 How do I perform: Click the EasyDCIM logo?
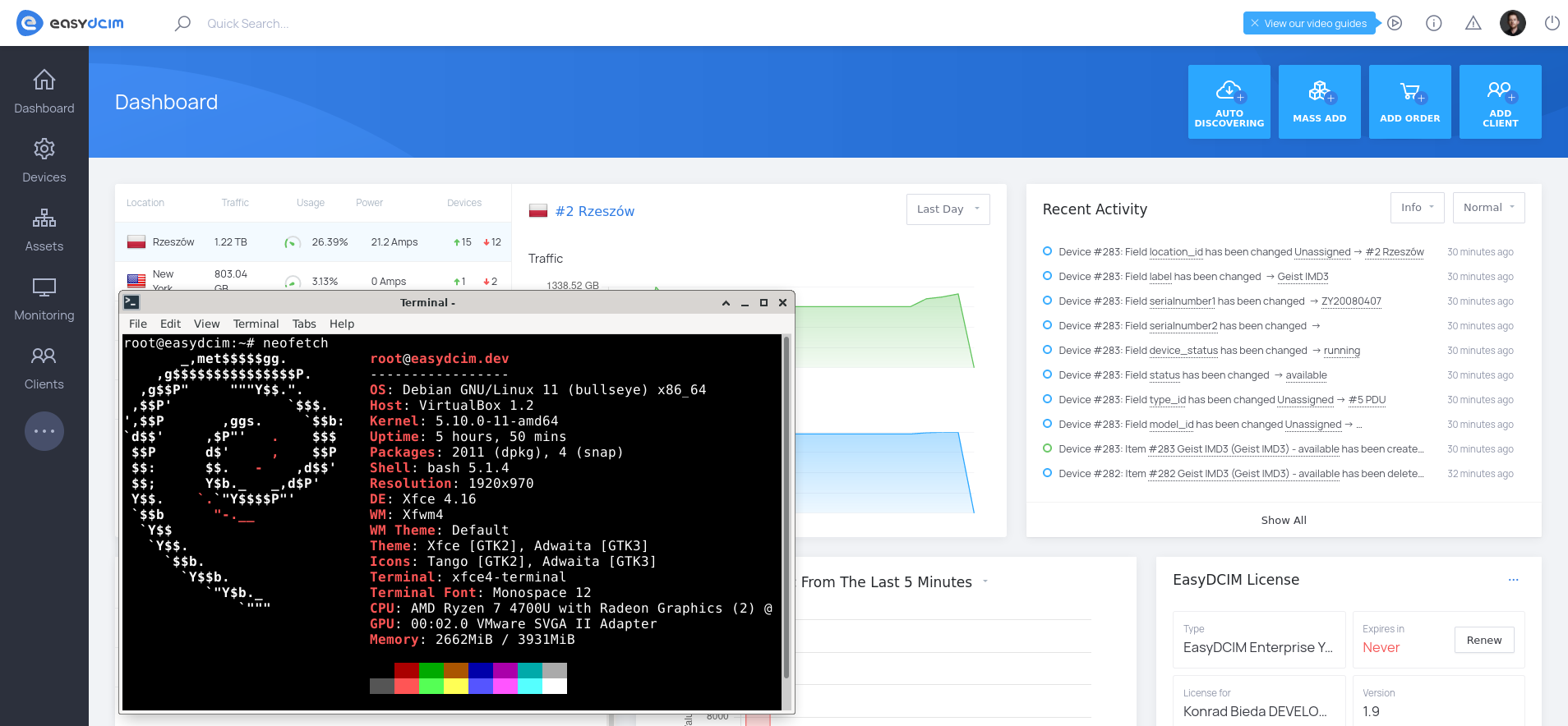[71, 23]
